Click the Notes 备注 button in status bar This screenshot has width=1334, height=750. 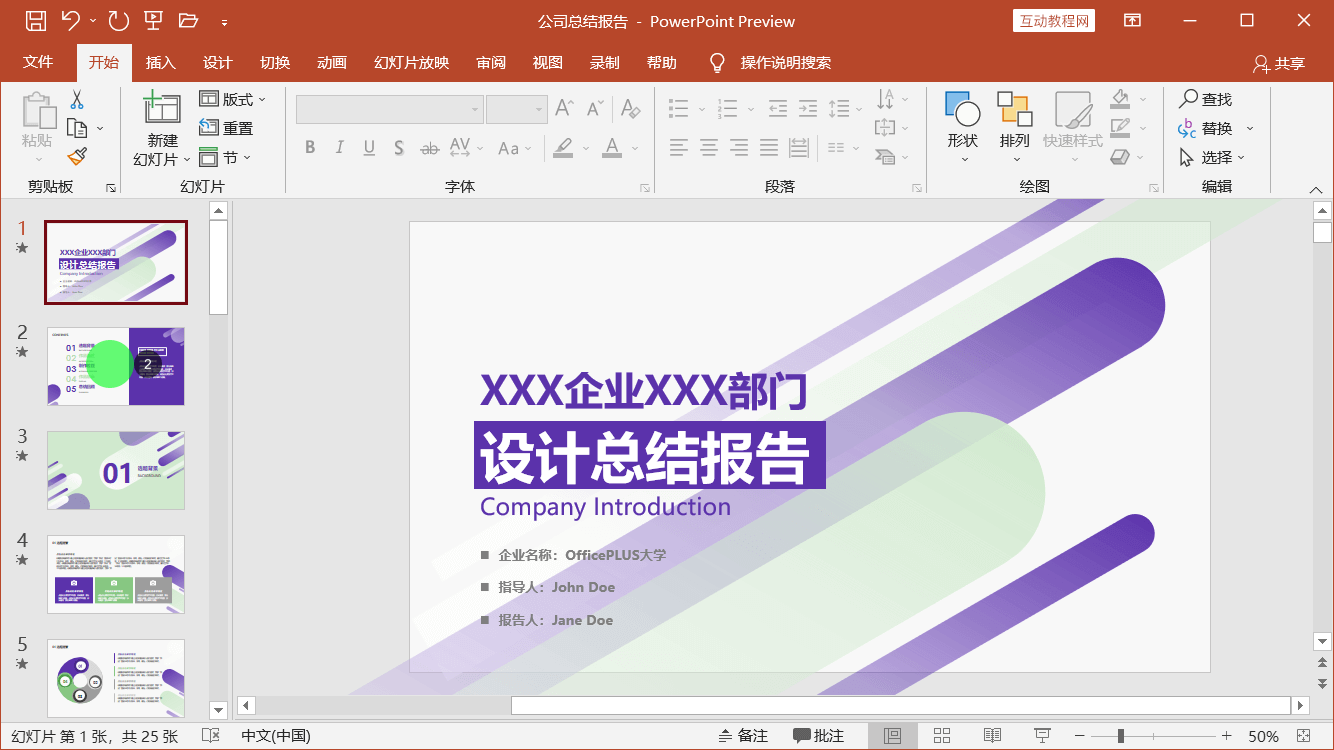pos(743,736)
